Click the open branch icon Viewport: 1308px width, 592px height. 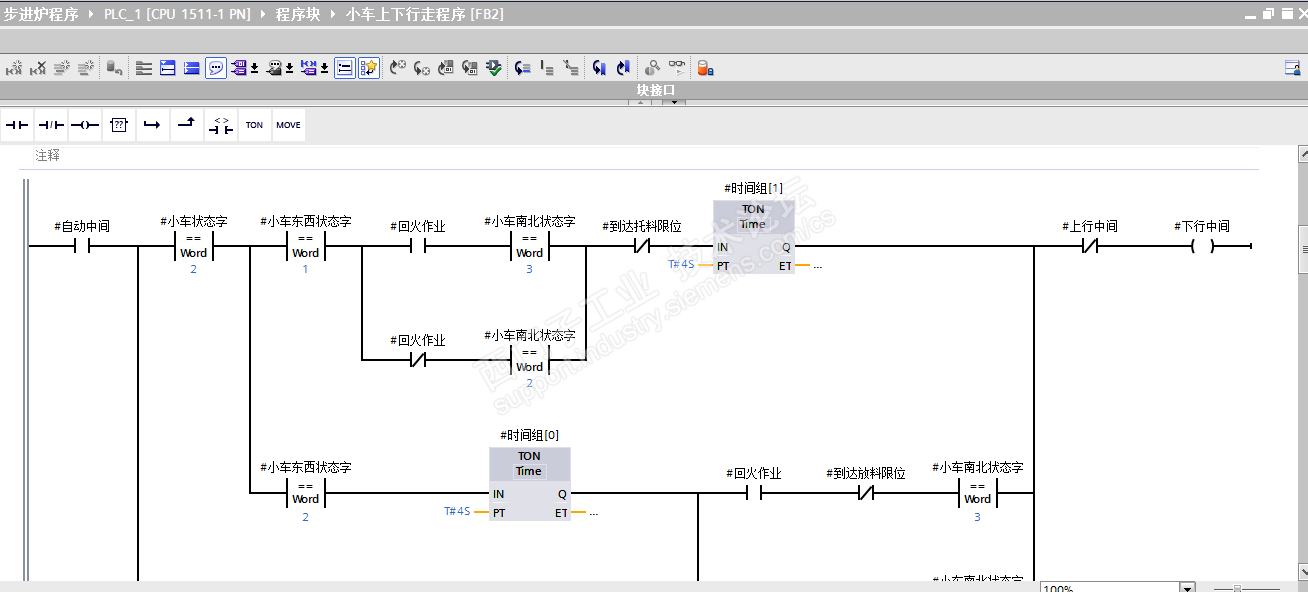click(x=152, y=125)
